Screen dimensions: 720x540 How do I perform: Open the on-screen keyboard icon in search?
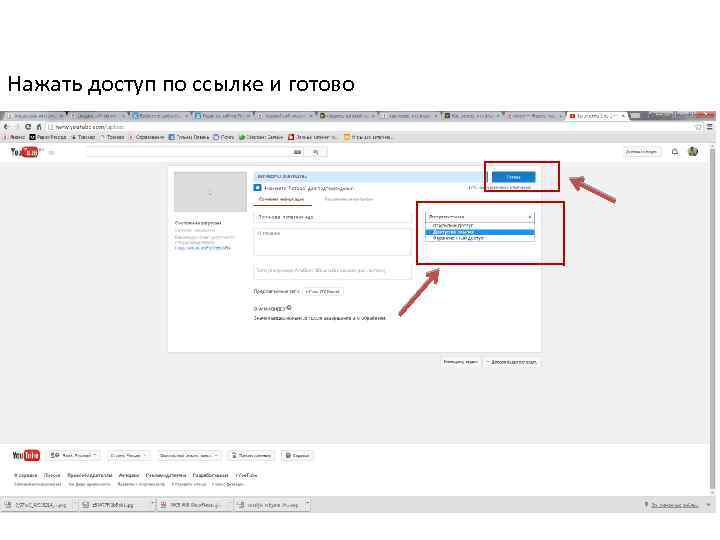298,152
